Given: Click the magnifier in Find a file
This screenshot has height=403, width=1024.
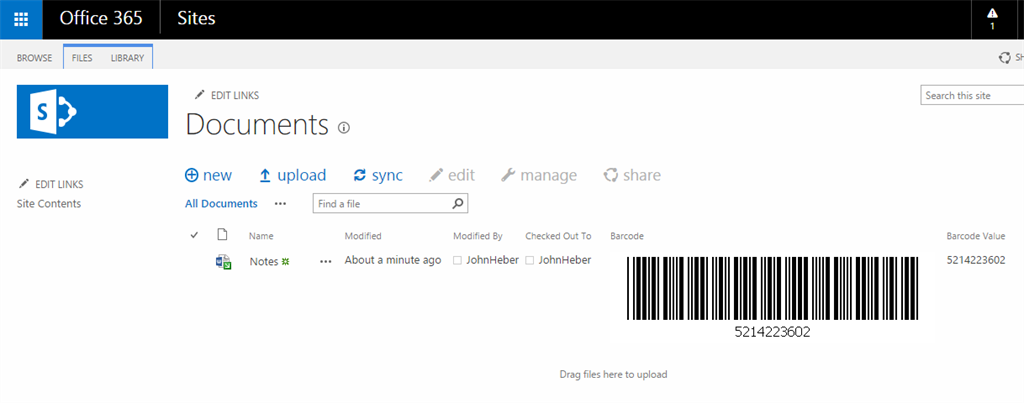Looking at the screenshot, I should (x=457, y=204).
